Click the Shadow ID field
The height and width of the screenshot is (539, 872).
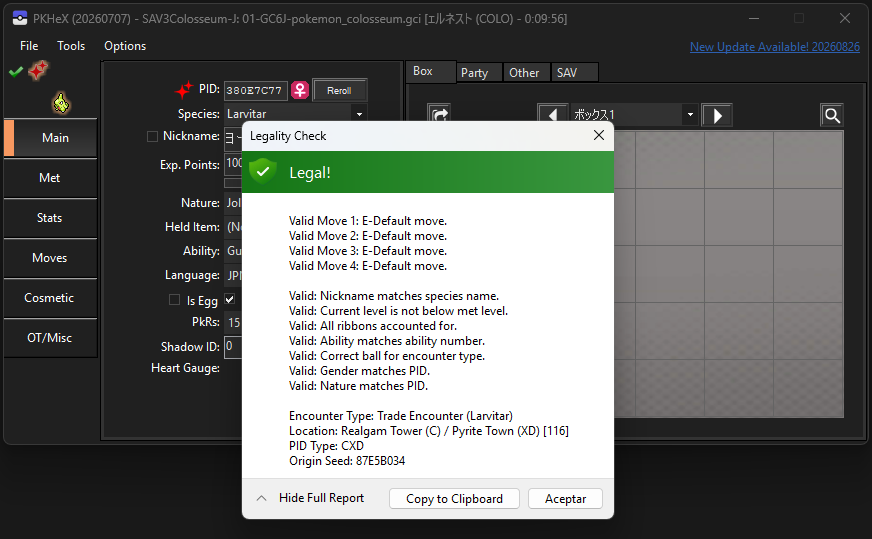tap(233, 346)
